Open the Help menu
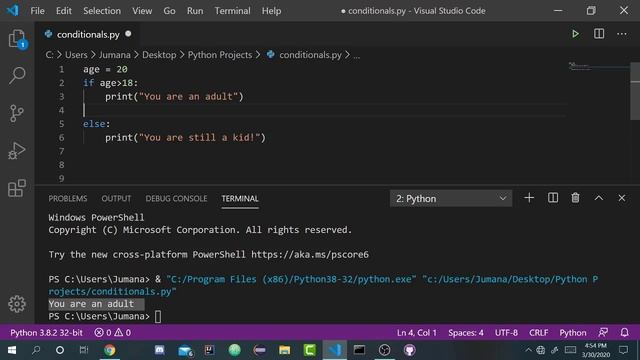The height and width of the screenshot is (360, 640). [x=271, y=11]
